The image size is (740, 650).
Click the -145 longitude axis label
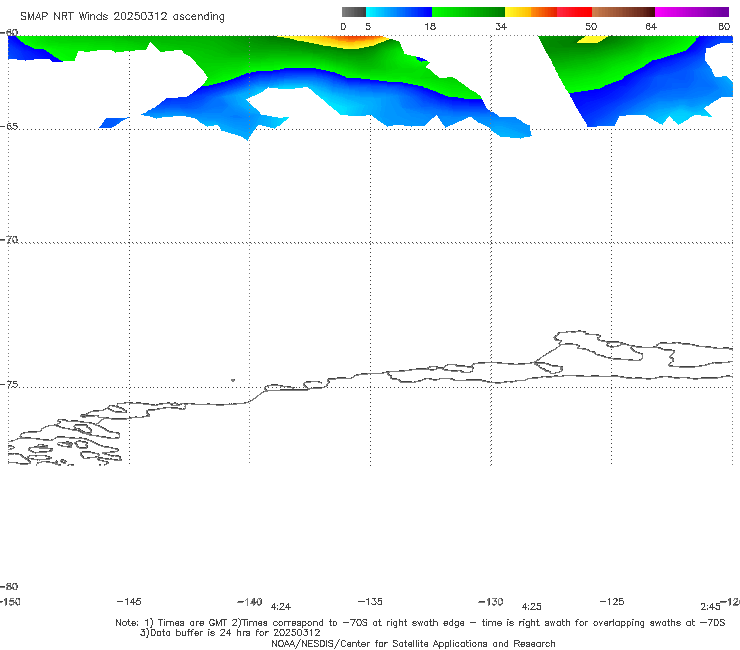coord(129,601)
